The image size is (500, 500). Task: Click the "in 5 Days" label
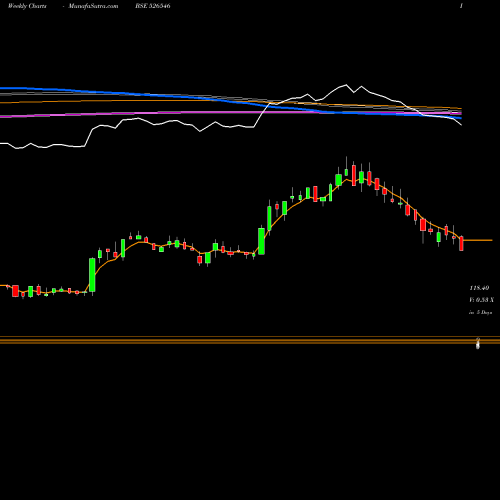click(x=480, y=312)
